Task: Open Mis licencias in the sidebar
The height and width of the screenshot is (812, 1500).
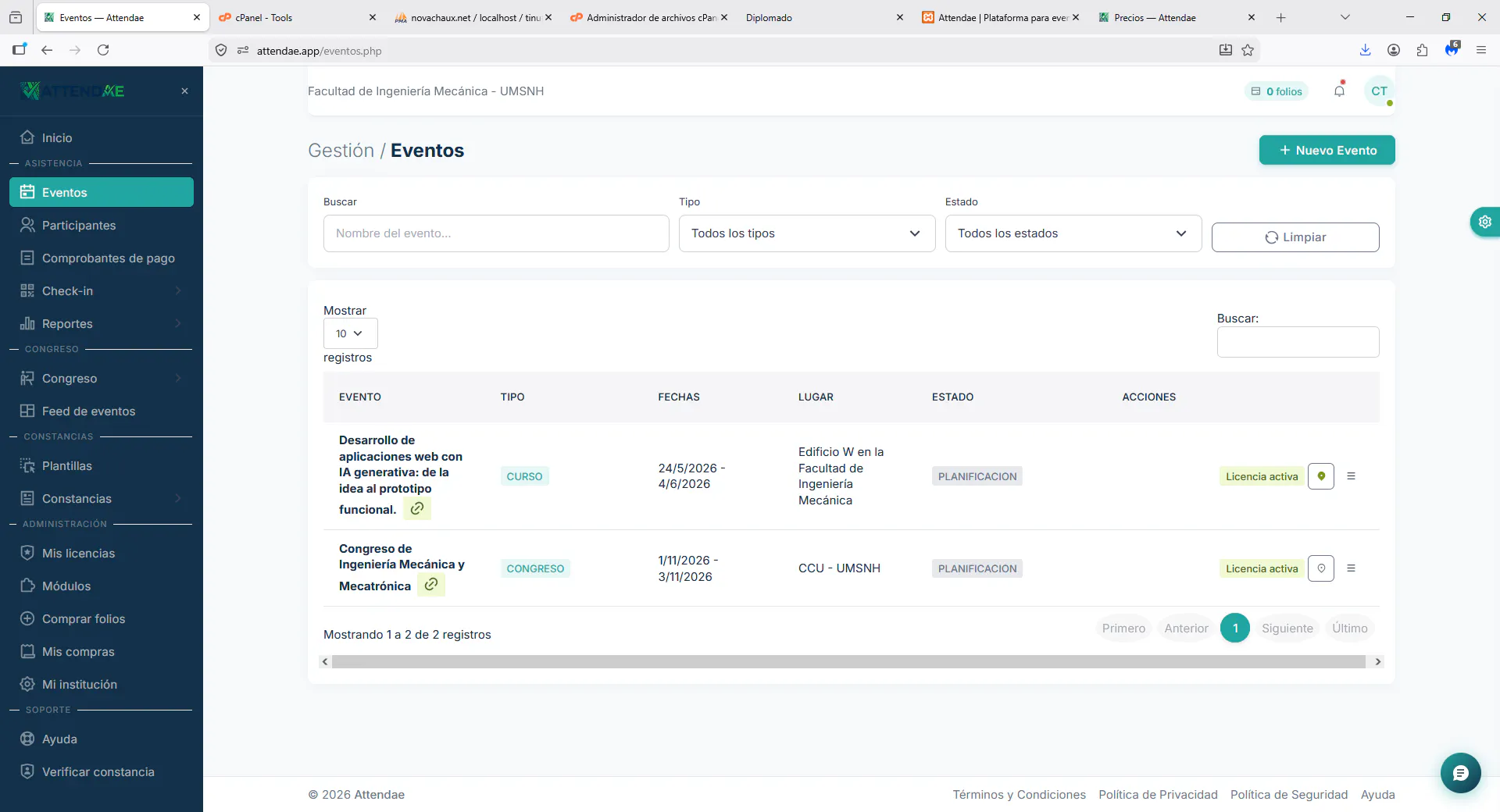Action: coord(102,554)
